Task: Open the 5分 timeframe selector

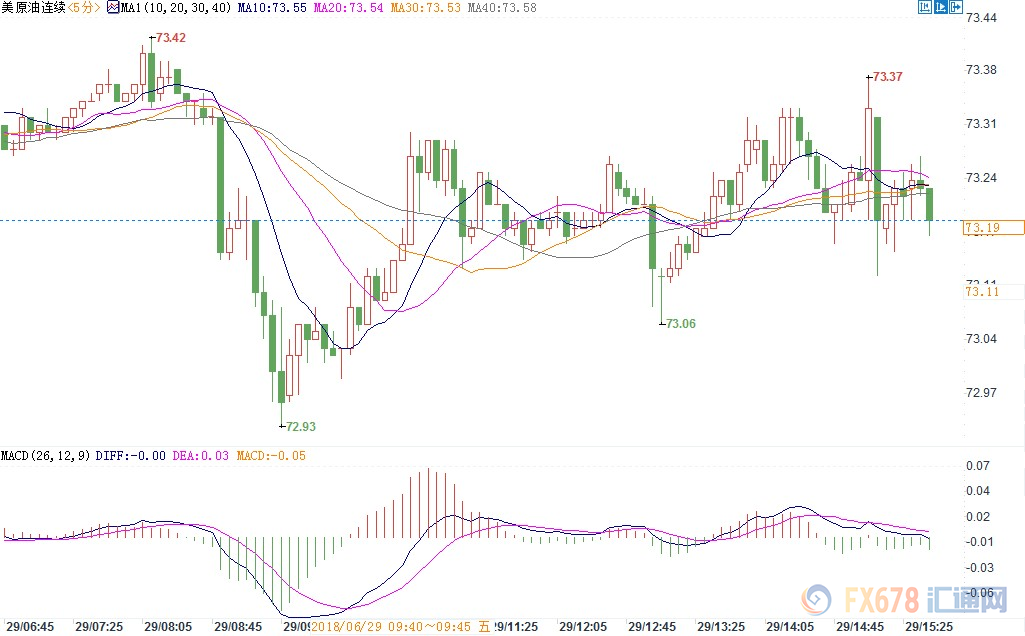Action: click(x=85, y=8)
